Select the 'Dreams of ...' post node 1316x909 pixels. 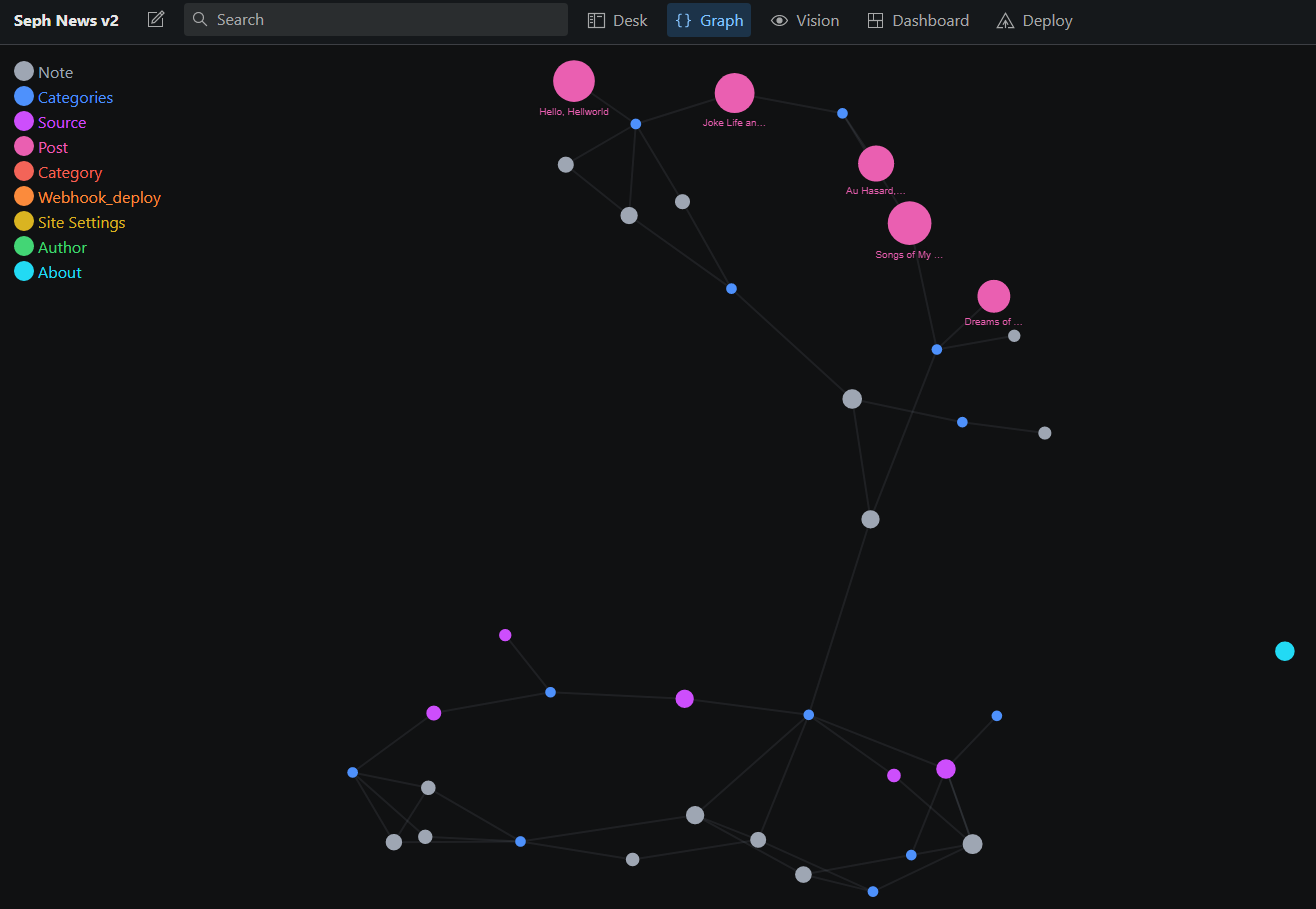point(993,296)
